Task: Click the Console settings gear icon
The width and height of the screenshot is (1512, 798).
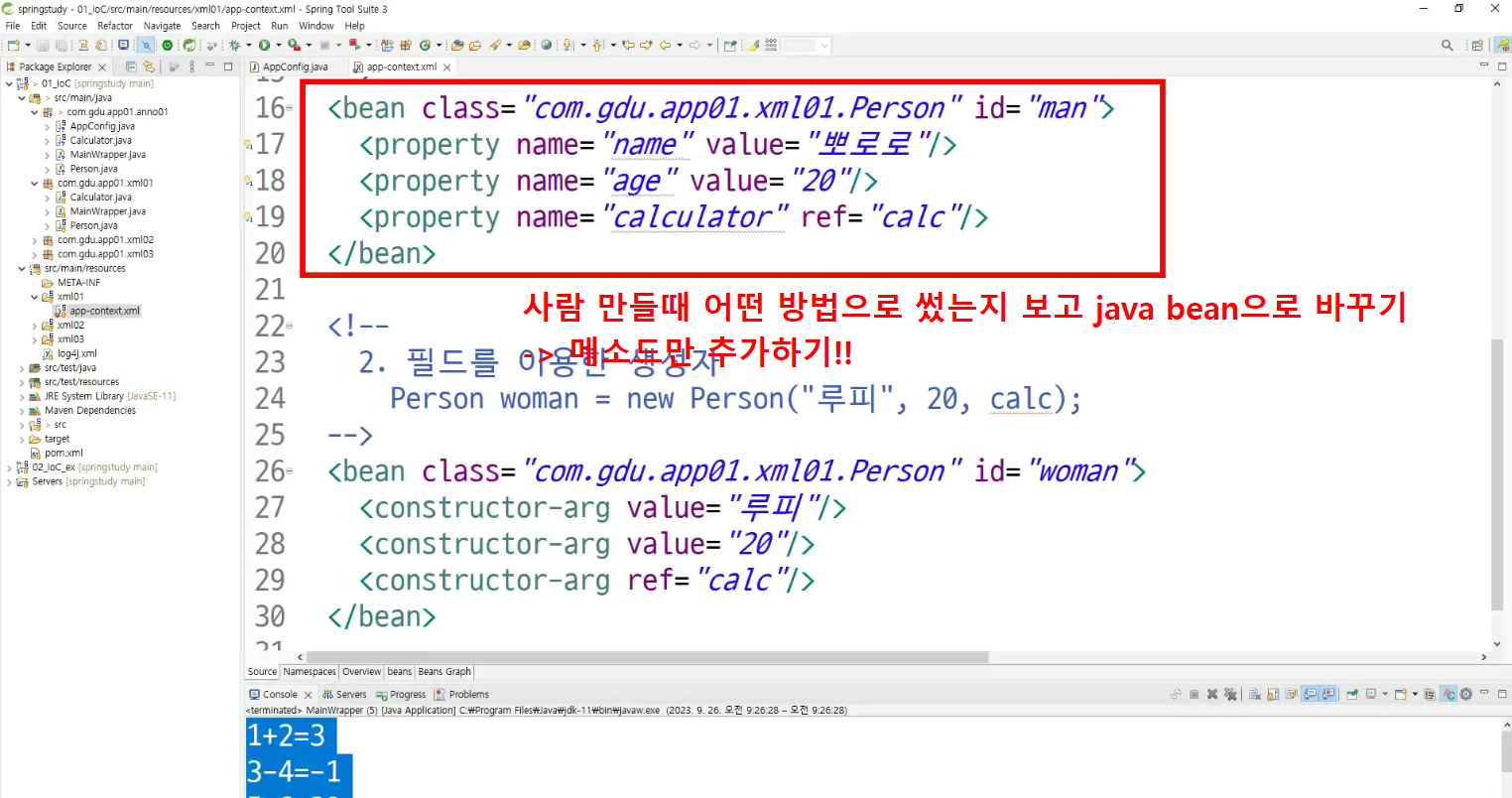Action: pos(1465,694)
